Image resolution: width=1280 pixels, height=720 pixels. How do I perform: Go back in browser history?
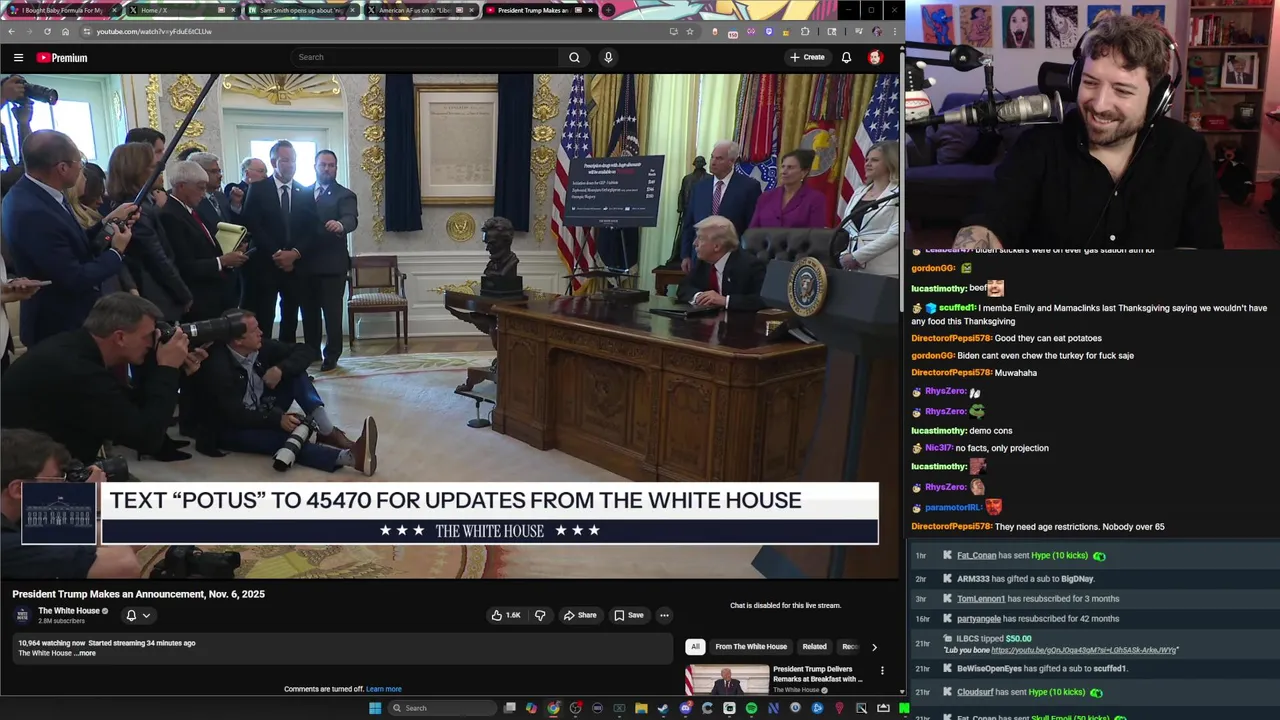tap(11, 31)
